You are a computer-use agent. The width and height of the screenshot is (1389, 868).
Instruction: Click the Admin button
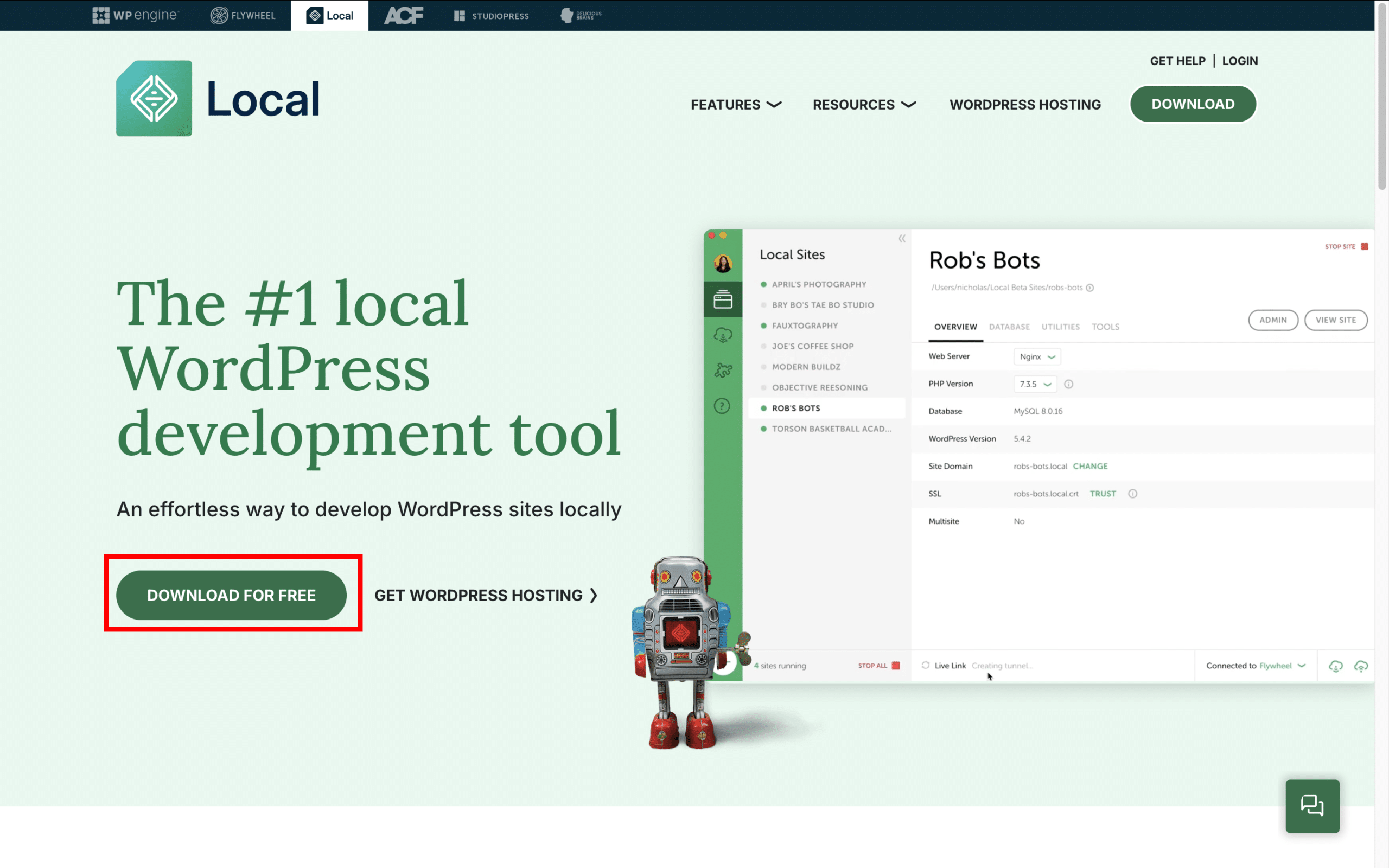(x=1272, y=320)
